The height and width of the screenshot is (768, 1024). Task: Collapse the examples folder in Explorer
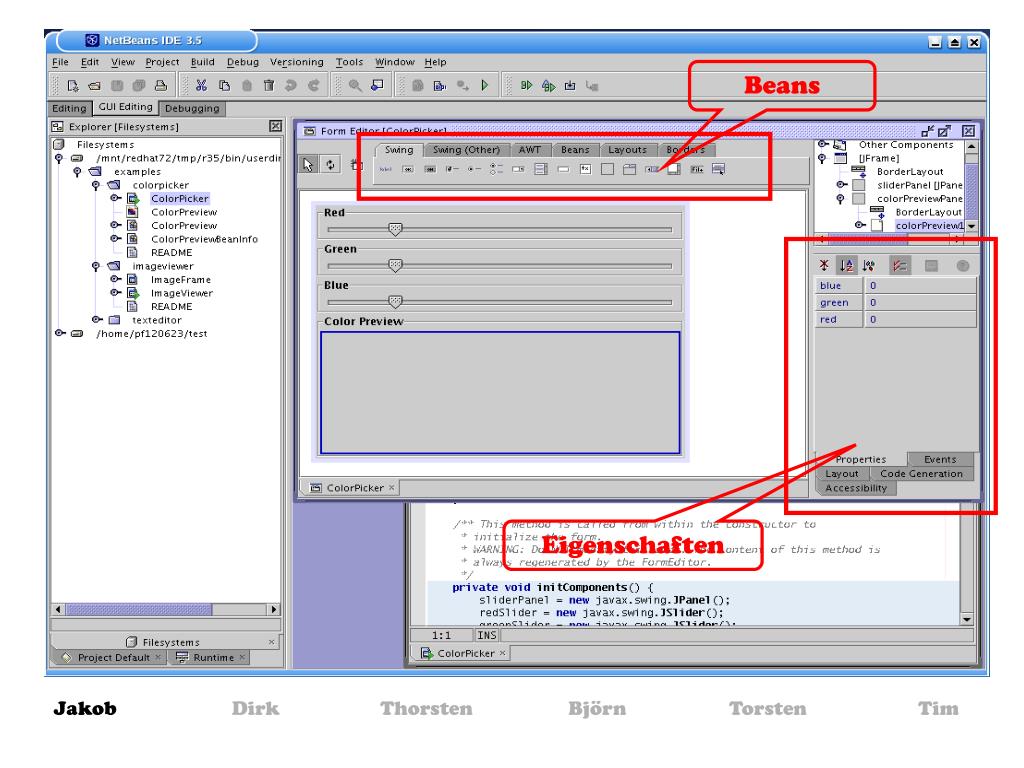point(77,172)
